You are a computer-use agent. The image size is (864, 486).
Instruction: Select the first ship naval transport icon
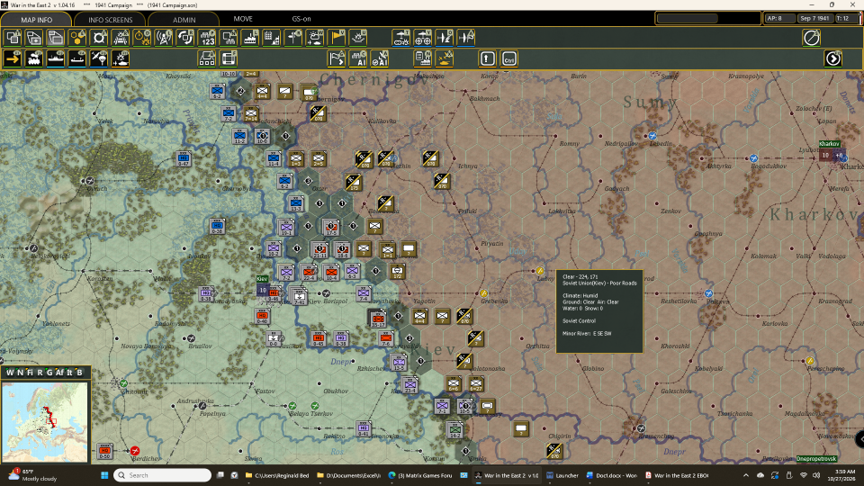point(56,58)
